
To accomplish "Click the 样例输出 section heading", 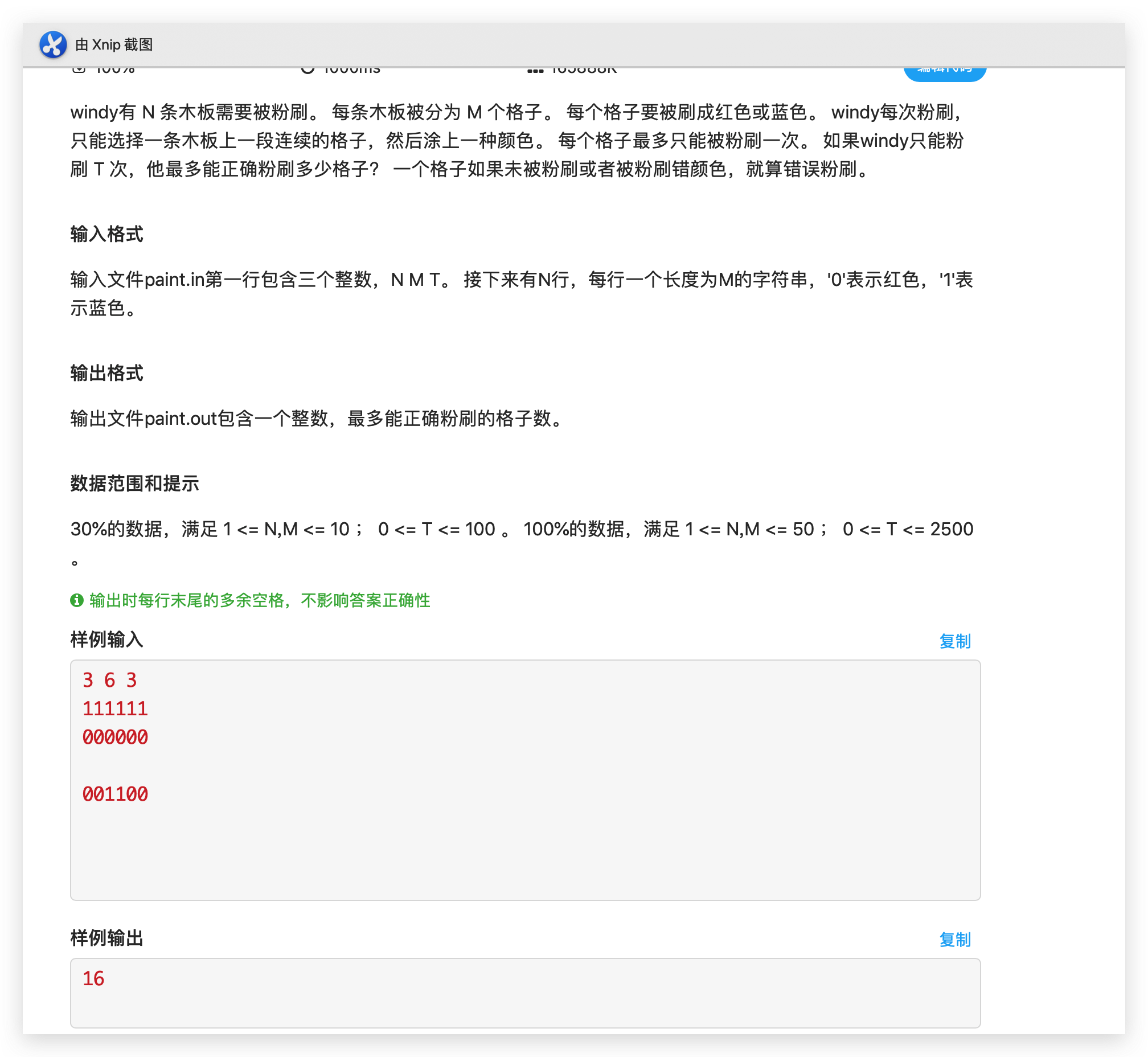I will click(107, 939).
